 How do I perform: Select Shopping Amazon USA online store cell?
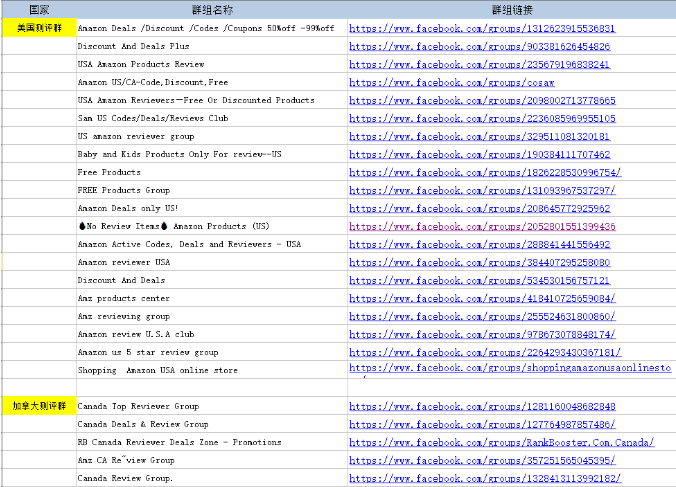tap(212, 370)
